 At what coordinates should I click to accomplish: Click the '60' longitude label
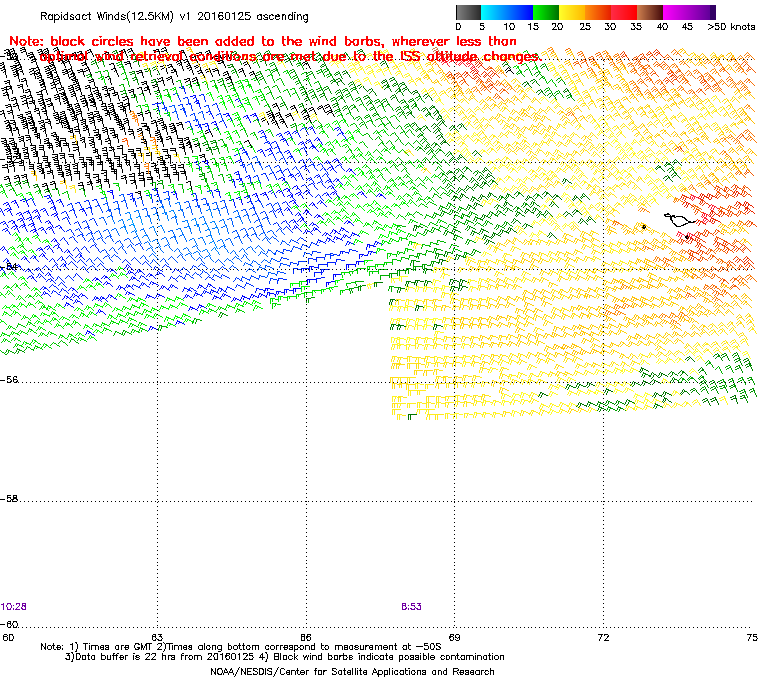[x=8, y=637]
